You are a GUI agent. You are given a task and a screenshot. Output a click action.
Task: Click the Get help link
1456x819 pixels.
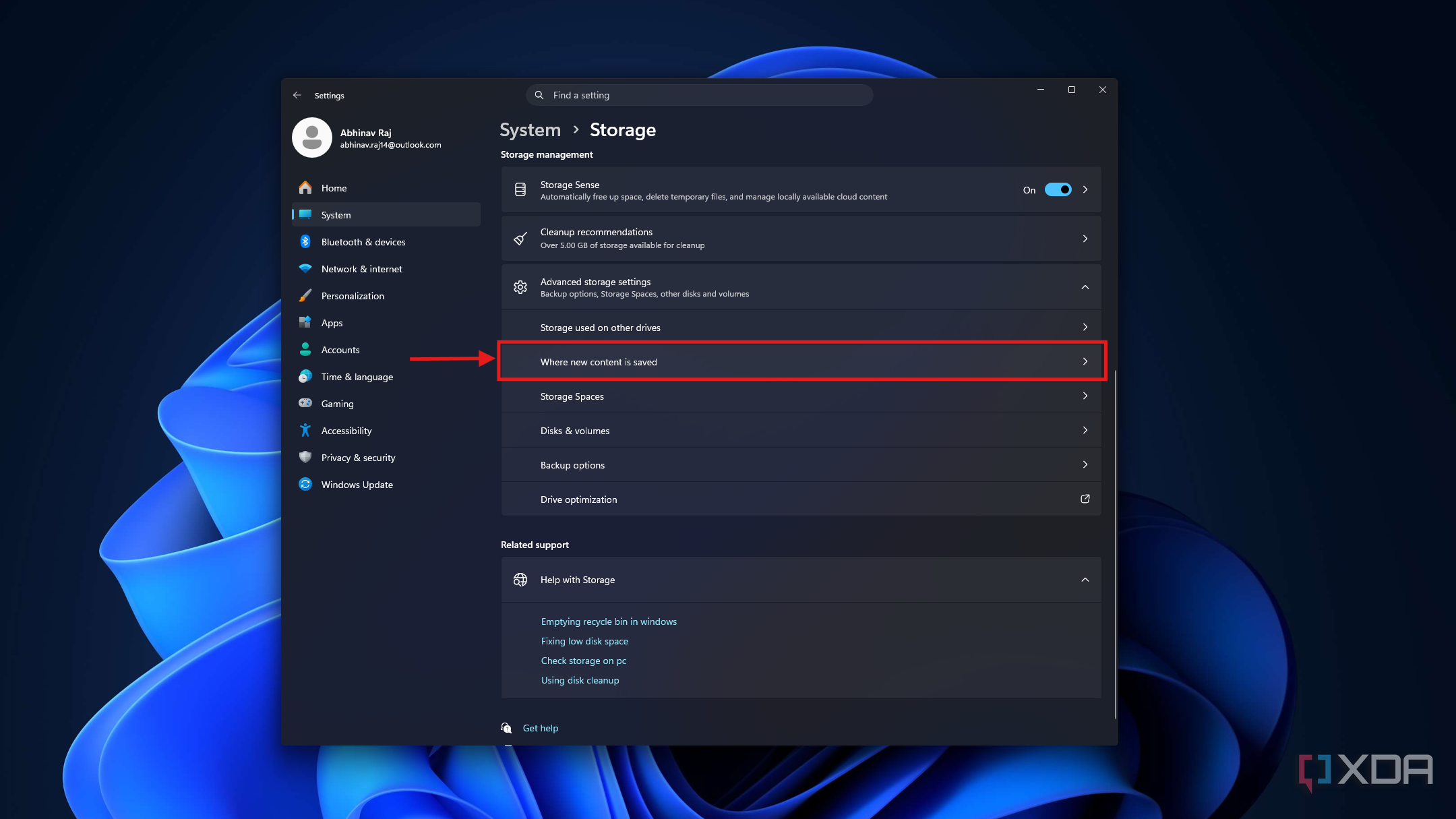pos(541,728)
